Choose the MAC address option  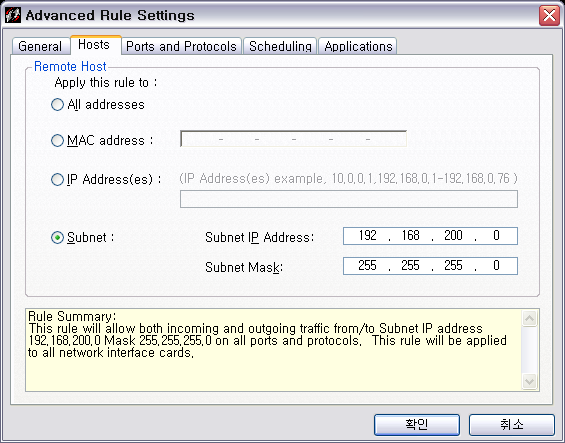[x=57, y=140]
